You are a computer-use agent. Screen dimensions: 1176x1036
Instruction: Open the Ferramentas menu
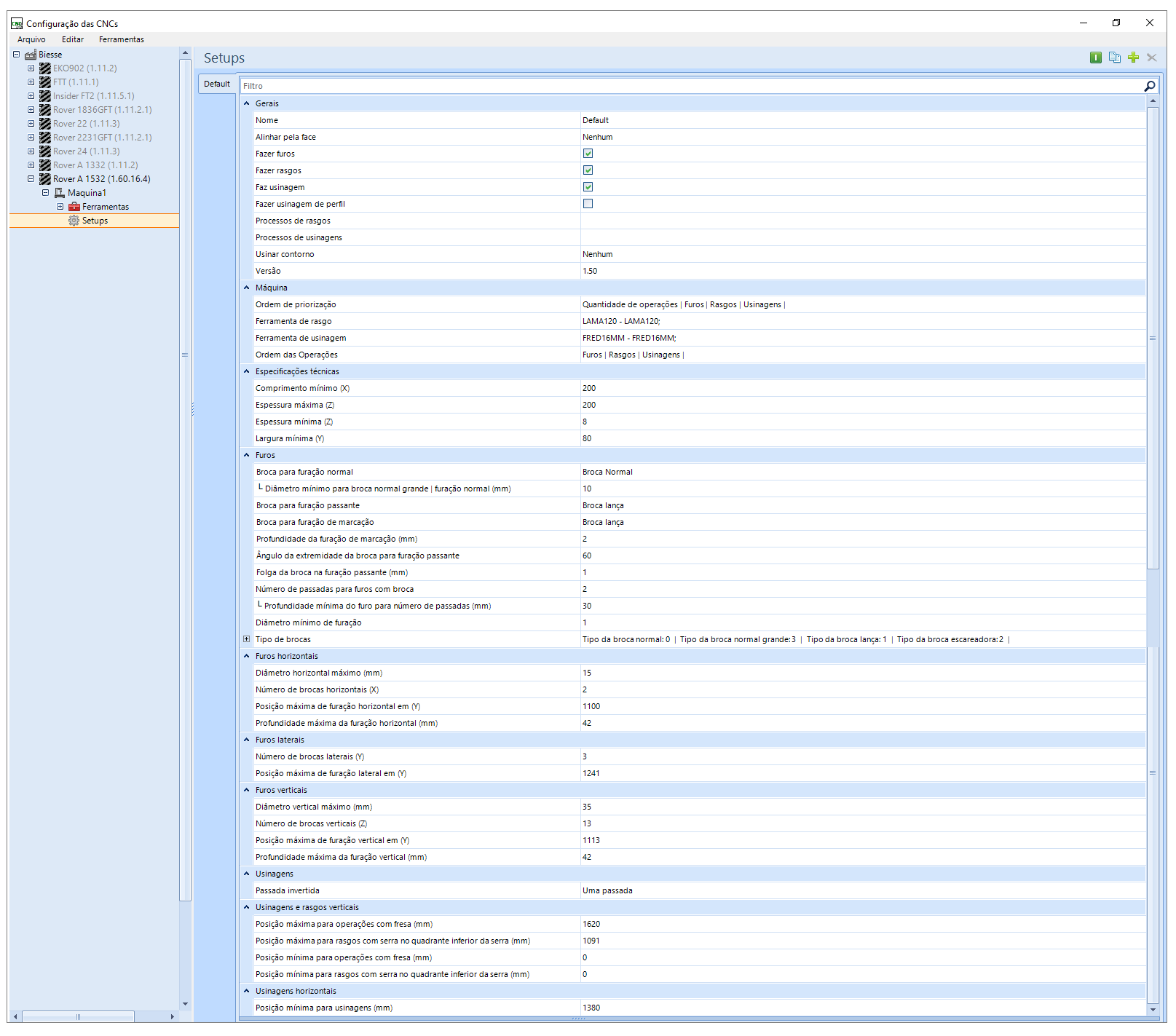(x=122, y=39)
